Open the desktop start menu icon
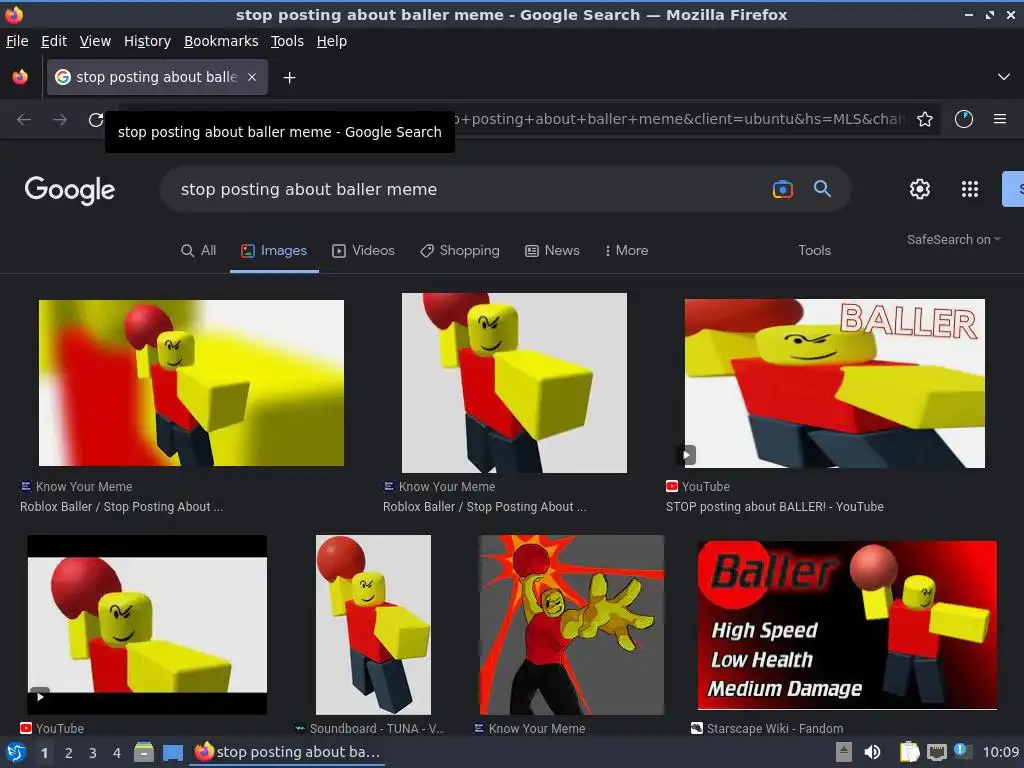1024x768 pixels. pyautogui.click(x=16, y=753)
